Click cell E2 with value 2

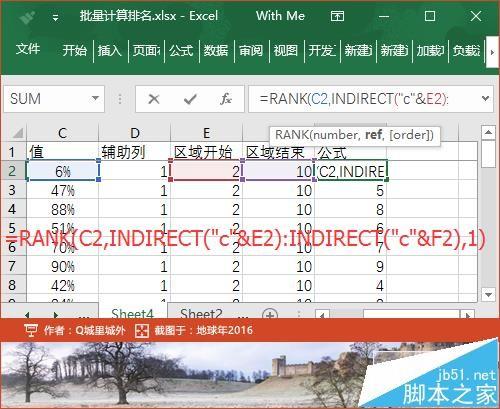207,171
